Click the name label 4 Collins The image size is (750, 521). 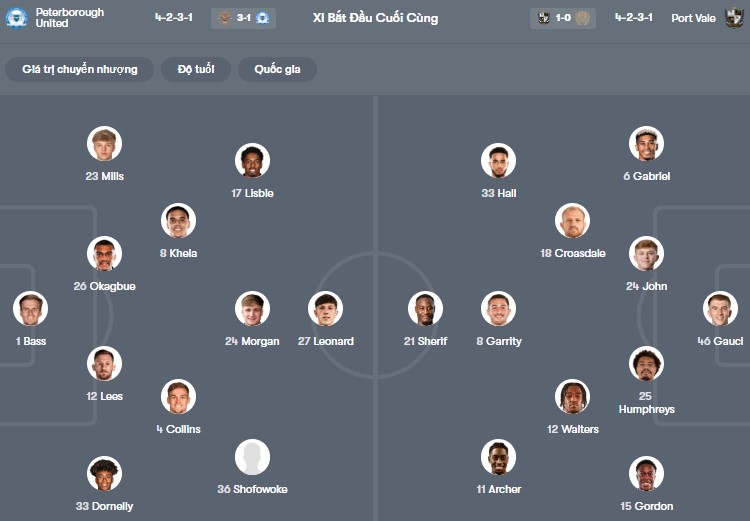pos(178,429)
